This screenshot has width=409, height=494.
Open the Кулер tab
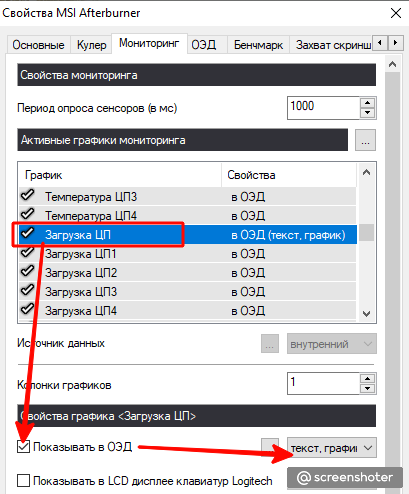[x=91, y=45]
